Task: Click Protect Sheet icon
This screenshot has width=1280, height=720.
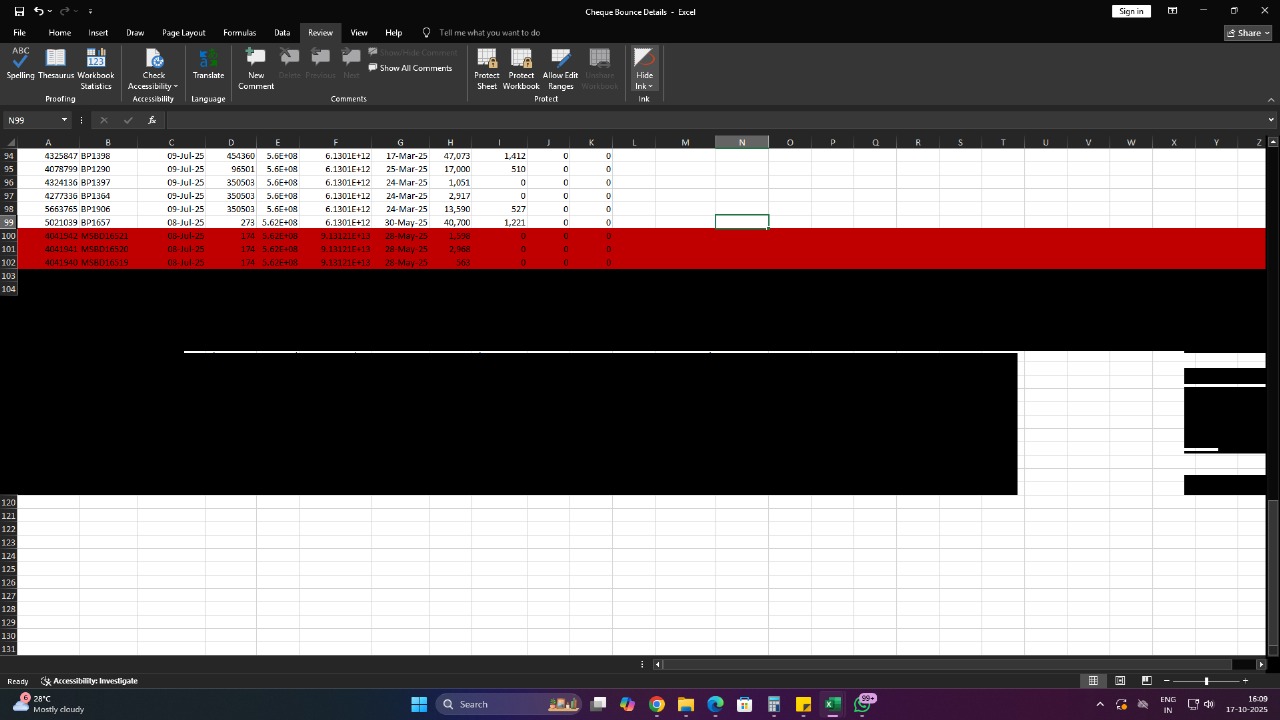Action: [x=487, y=64]
